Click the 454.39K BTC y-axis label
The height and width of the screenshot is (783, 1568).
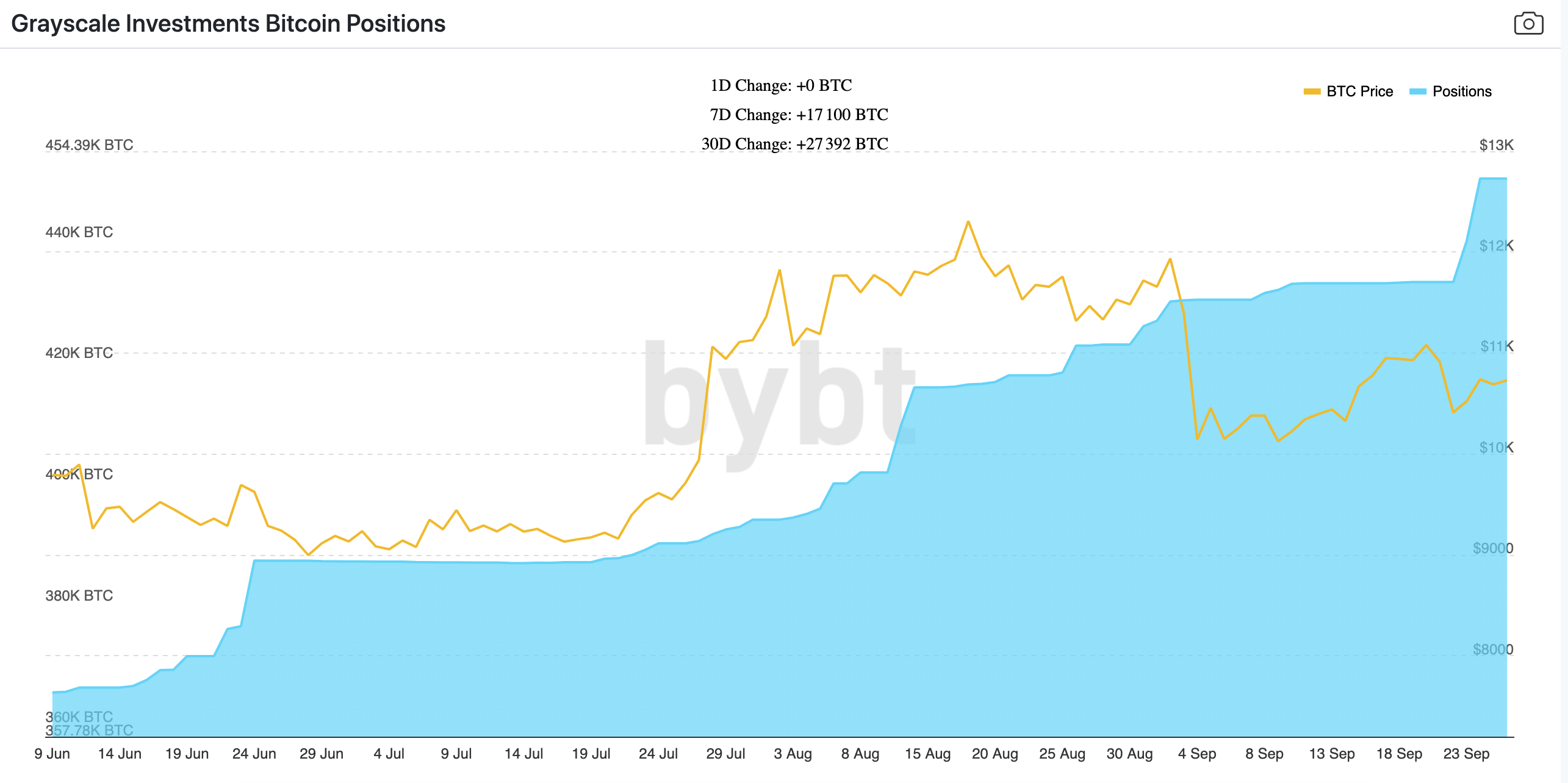tap(89, 145)
